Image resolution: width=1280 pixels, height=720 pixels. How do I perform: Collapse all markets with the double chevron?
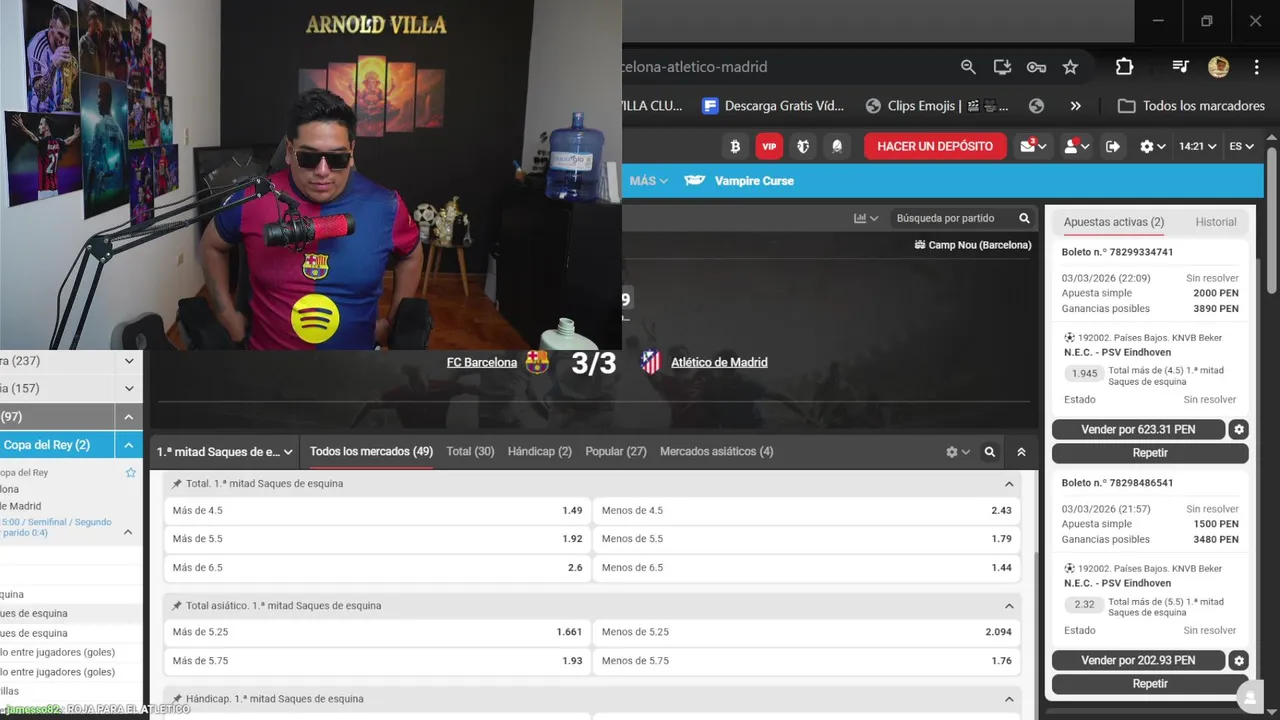pyautogui.click(x=1021, y=452)
